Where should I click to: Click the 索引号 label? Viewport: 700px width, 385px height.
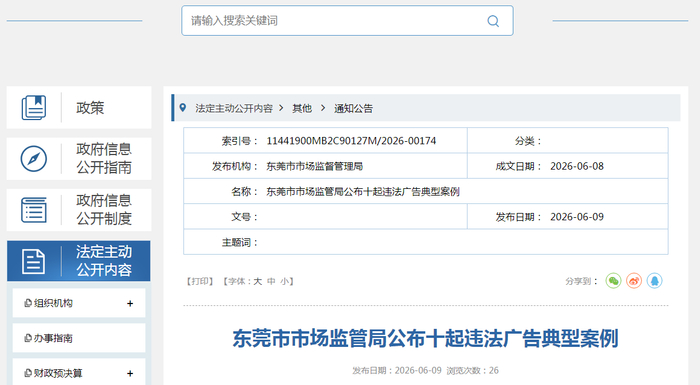240,141
